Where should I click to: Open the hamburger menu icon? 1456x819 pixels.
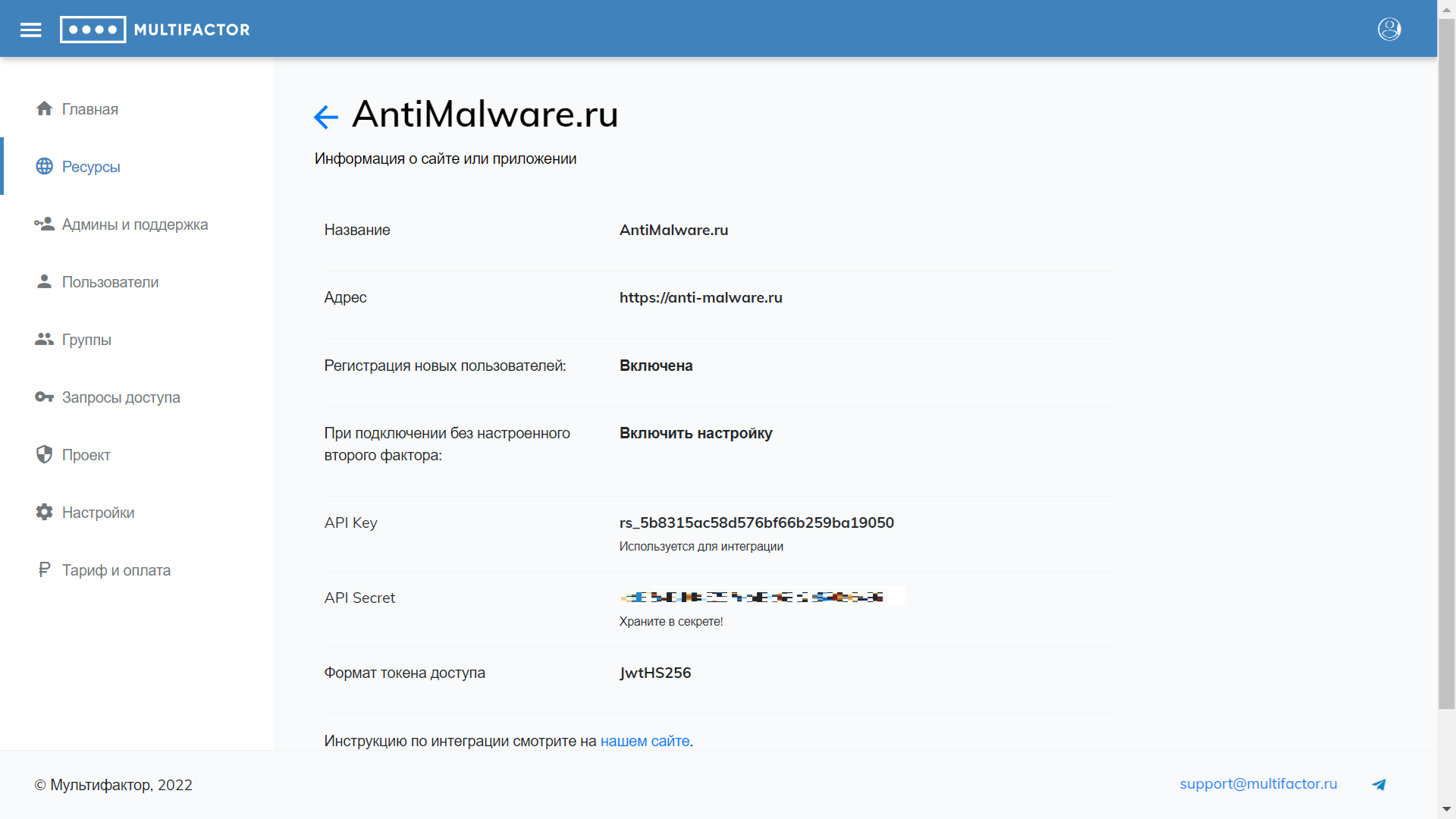(x=30, y=30)
